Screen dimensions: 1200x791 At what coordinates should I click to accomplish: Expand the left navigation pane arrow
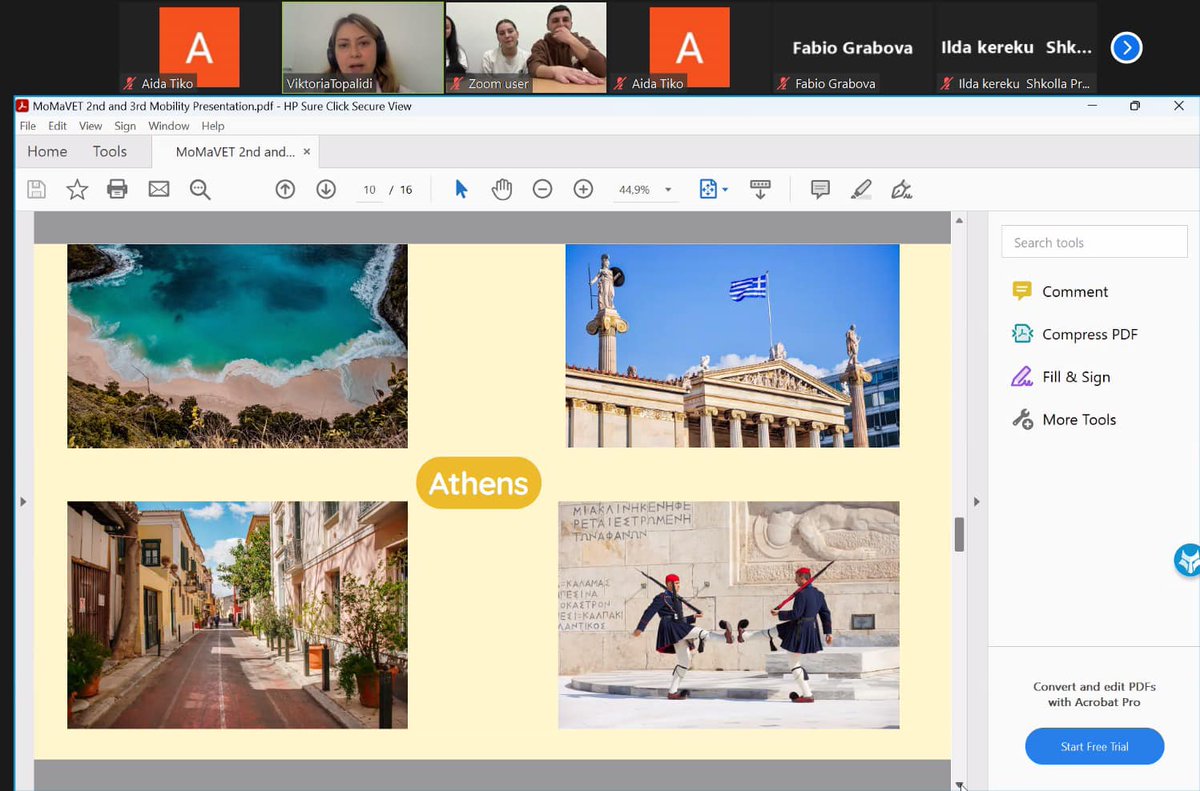(23, 501)
